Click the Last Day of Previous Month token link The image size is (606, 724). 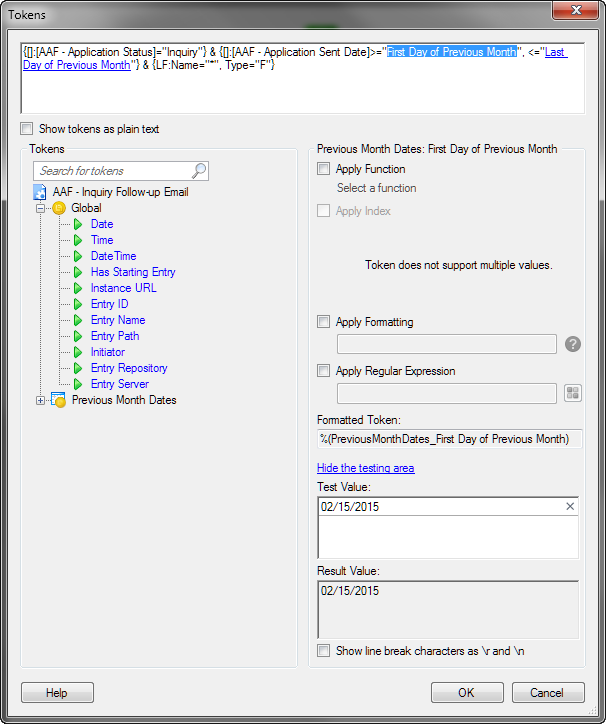pyautogui.click(x=77, y=65)
